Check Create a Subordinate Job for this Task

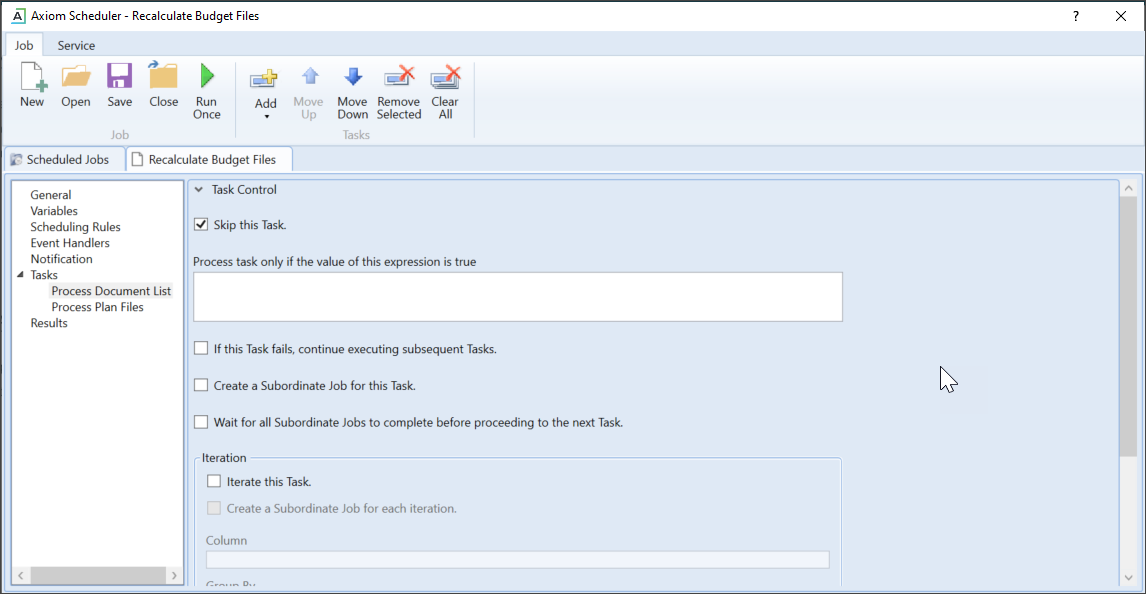(201, 385)
